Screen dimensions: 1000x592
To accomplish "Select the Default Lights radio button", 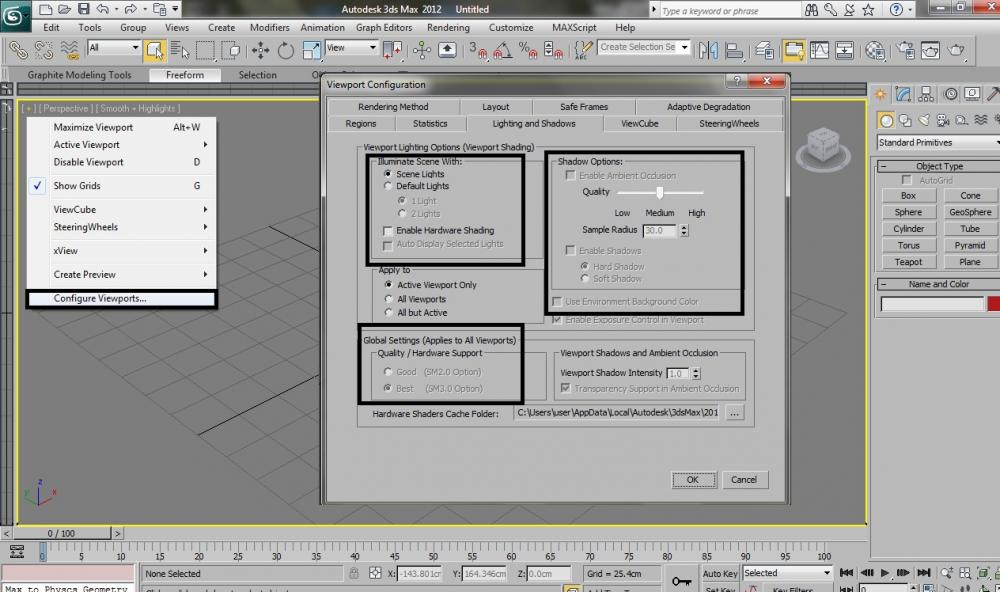I will [x=388, y=186].
